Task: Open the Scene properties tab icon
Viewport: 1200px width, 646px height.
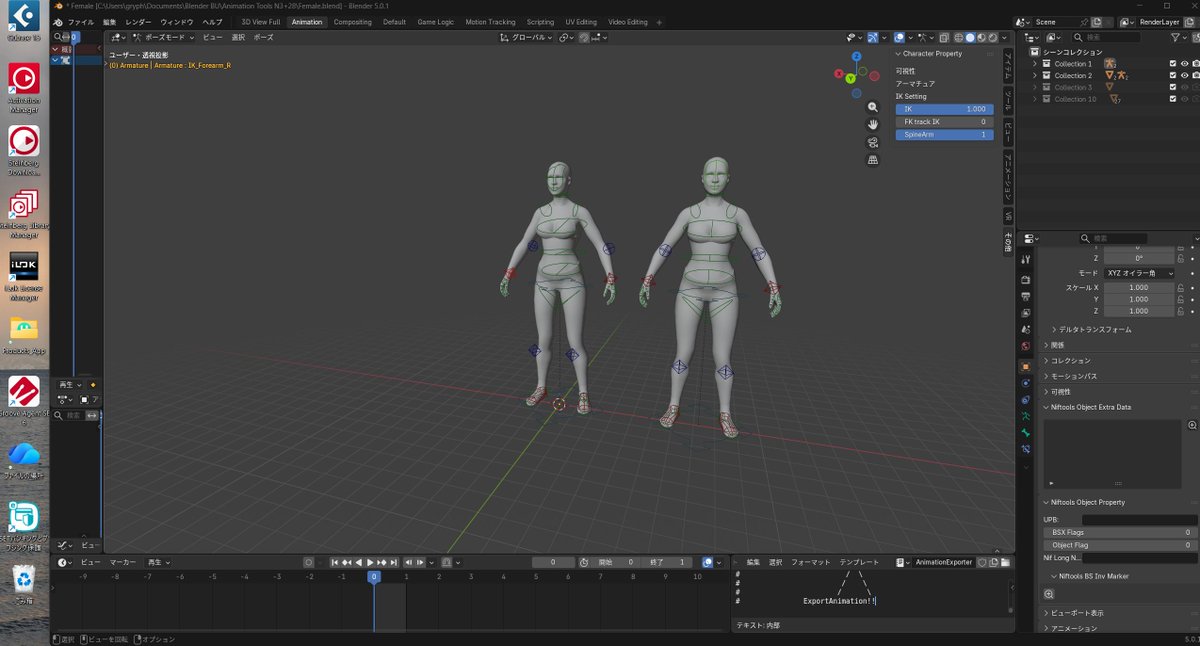Action: (x=1025, y=329)
